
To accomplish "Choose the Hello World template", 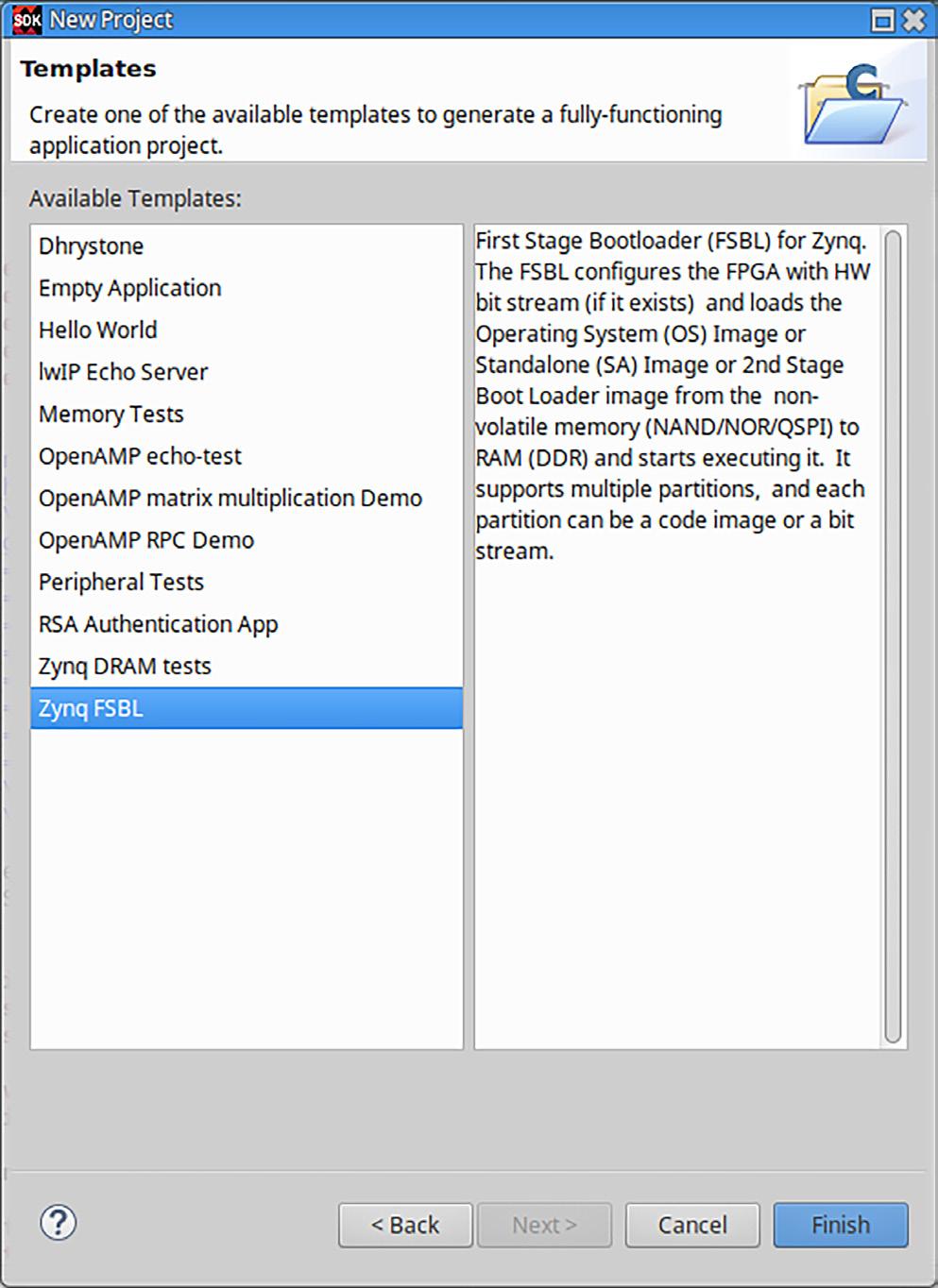I will pyautogui.click(x=247, y=330).
